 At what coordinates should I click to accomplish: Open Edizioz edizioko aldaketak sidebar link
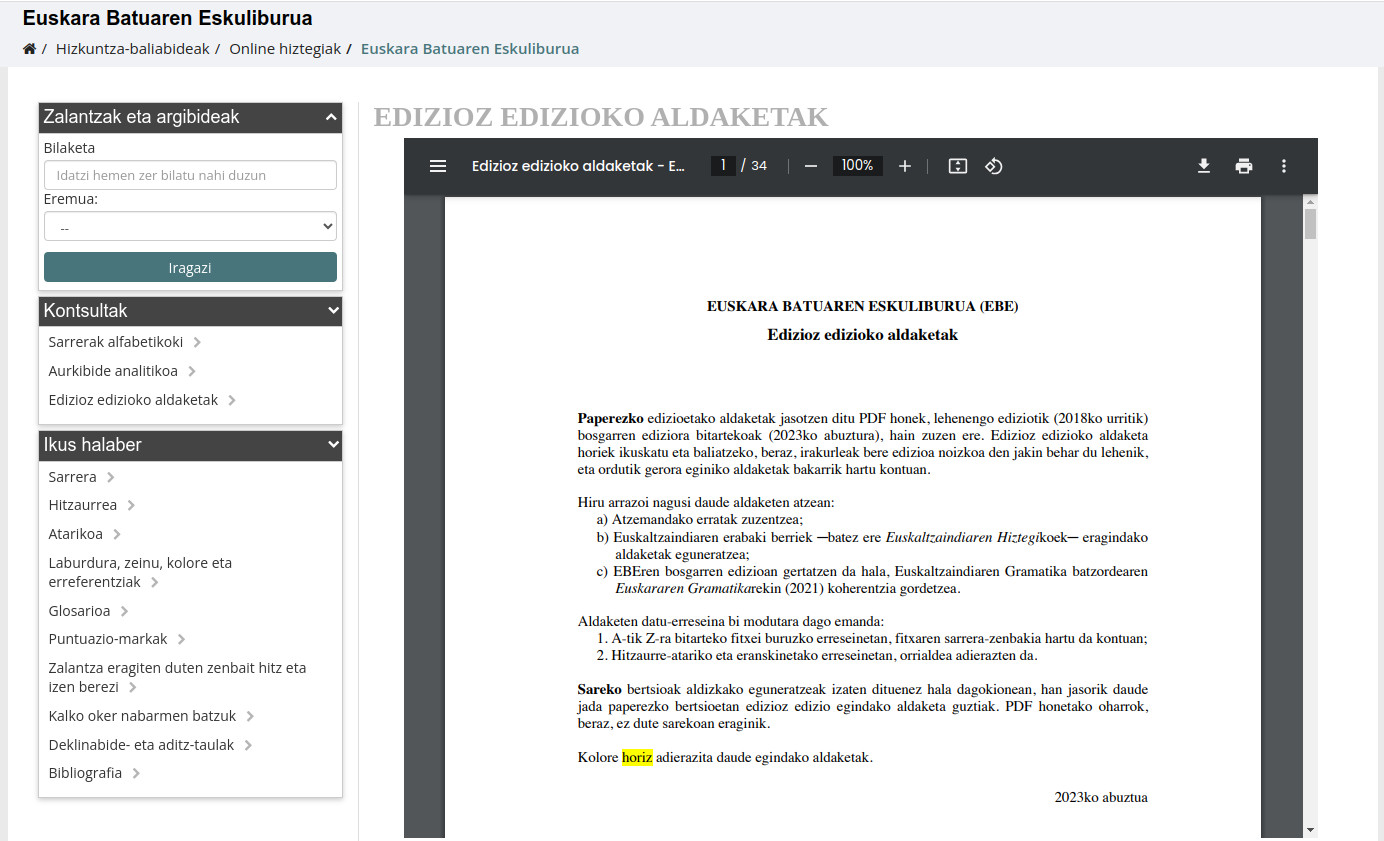click(x=133, y=400)
